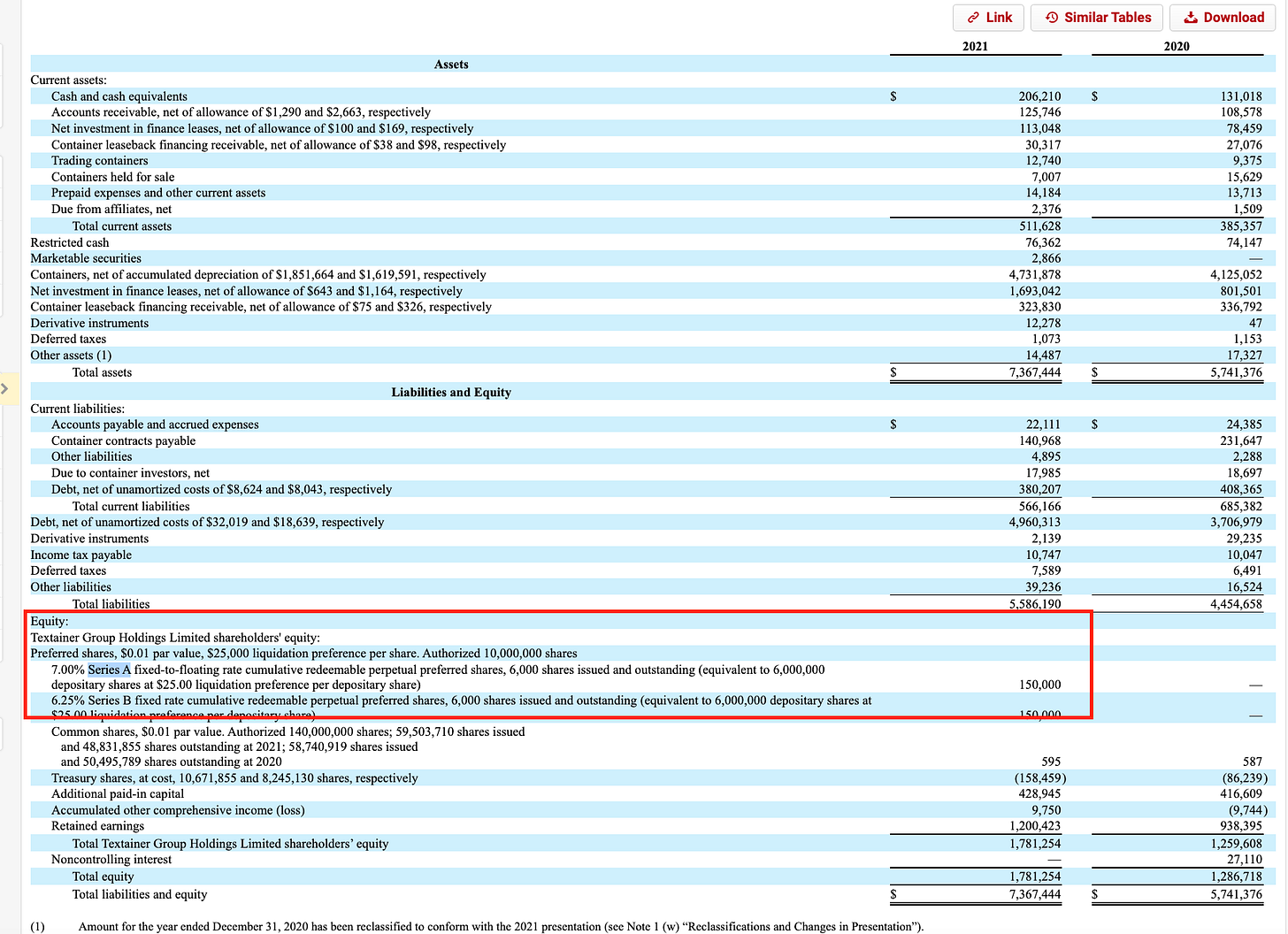The height and width of the screenshot is (934, 1288).
Task: Click the Additional paid-in capital label
Action: click(118, 794)
